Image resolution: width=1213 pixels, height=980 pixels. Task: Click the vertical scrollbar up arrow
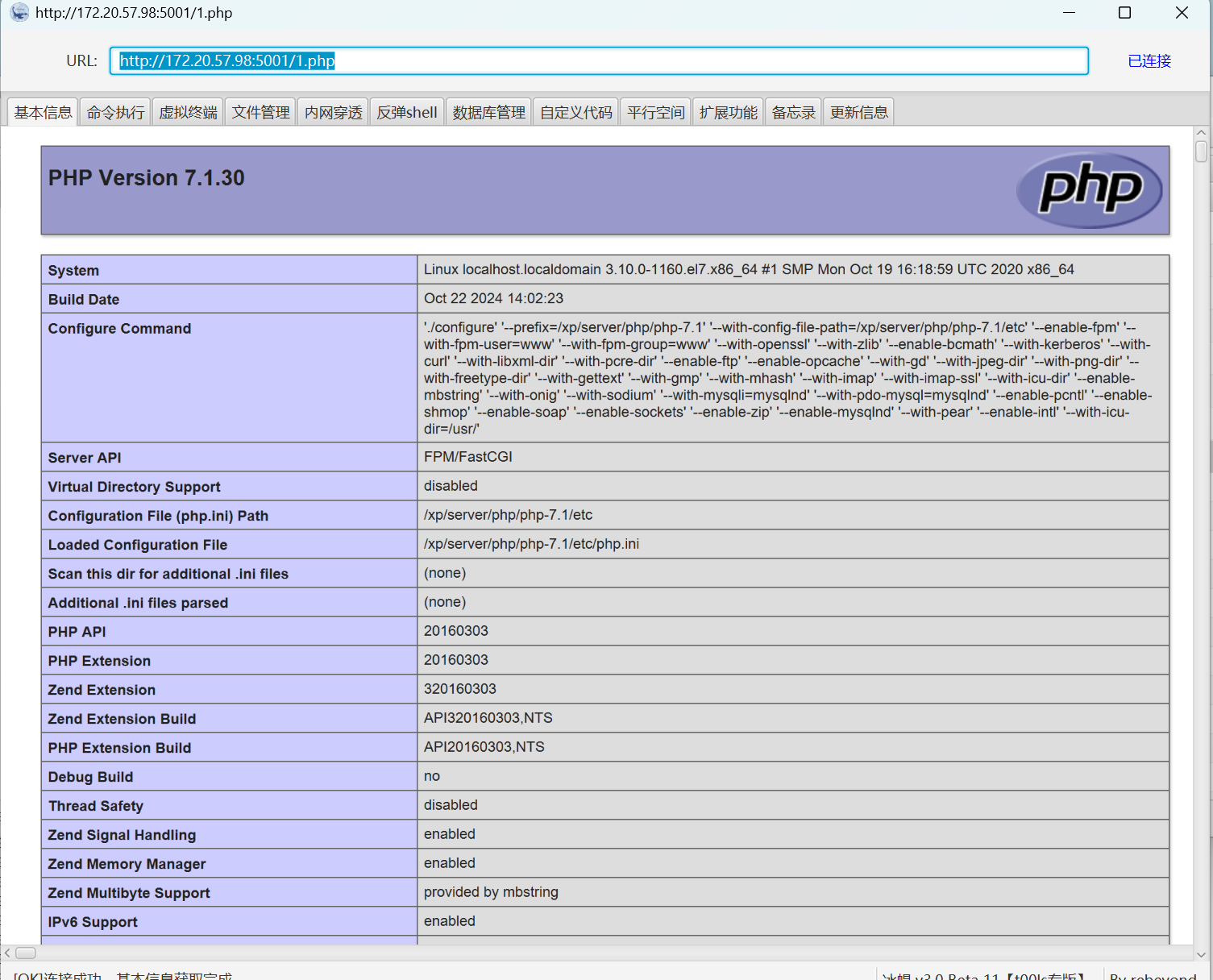1202,132
